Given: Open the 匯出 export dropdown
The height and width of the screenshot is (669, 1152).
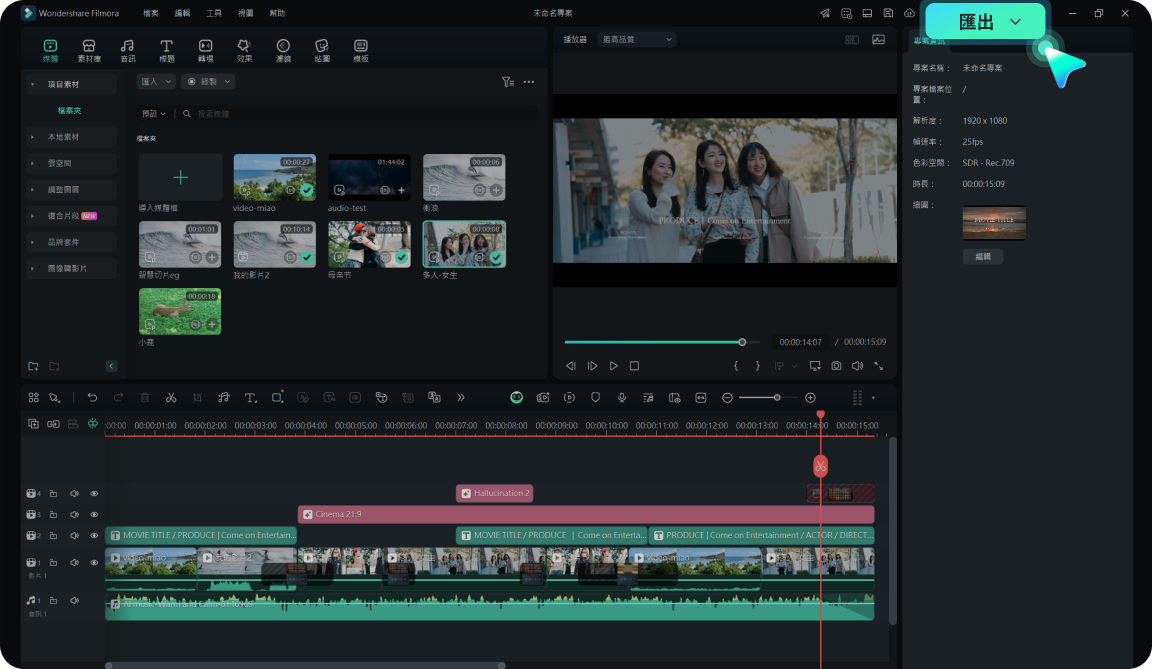Looking at the screenshot, I should click(x=985, y=22).
